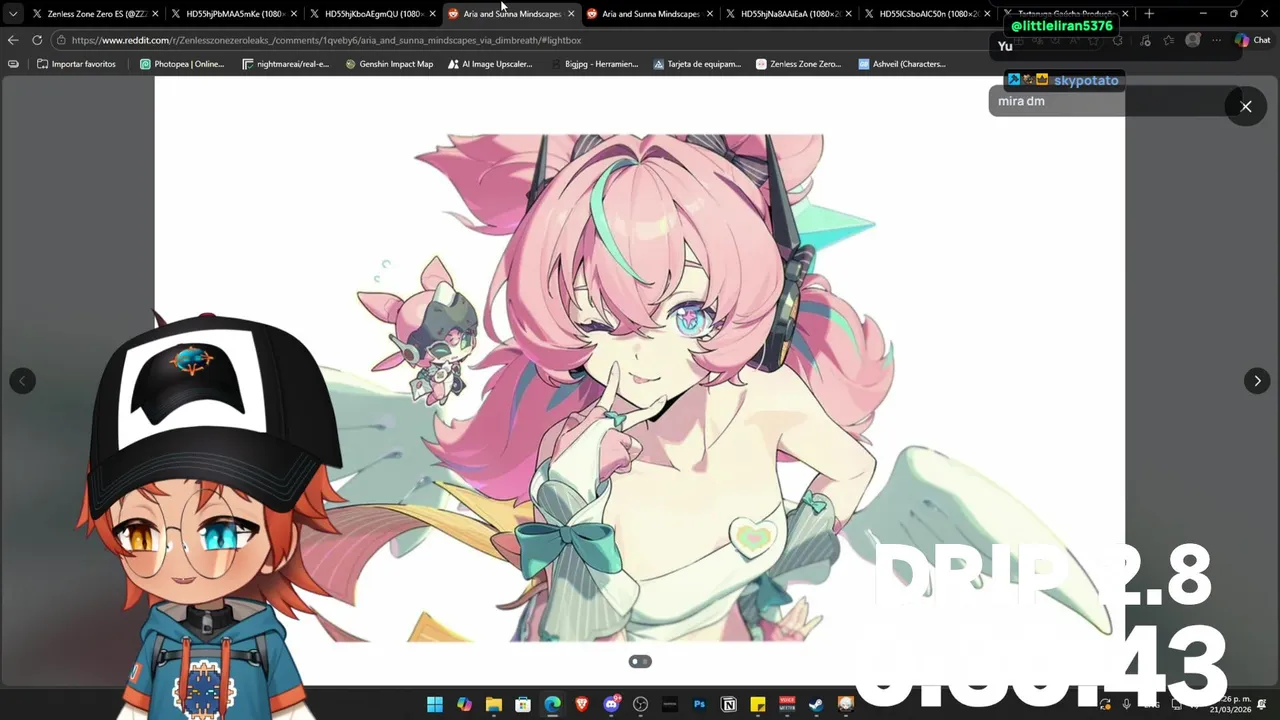Open Brave browser from the taskbar
The width and height of the screenshot is (1280, 720).
(x=582, y=705)
